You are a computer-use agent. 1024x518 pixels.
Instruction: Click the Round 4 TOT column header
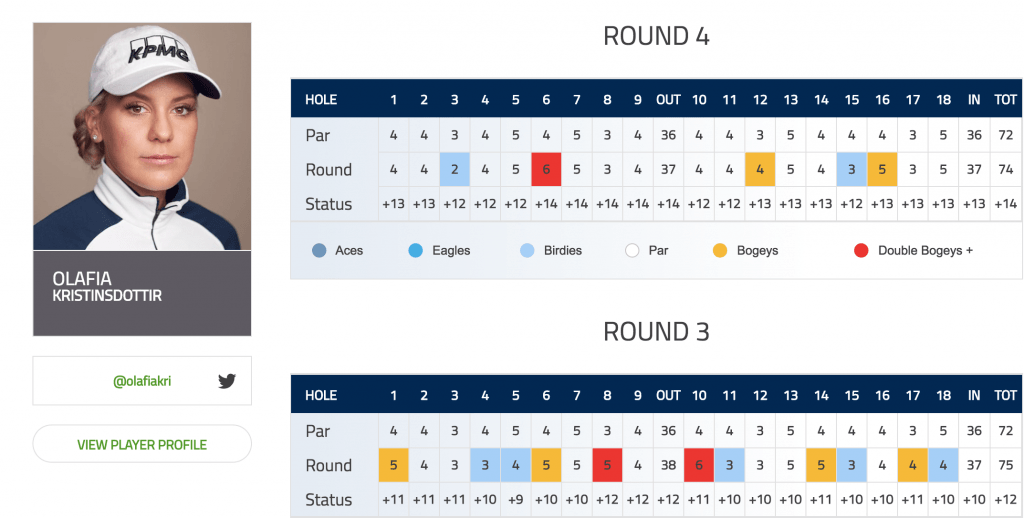click(x=1006, y=99)
